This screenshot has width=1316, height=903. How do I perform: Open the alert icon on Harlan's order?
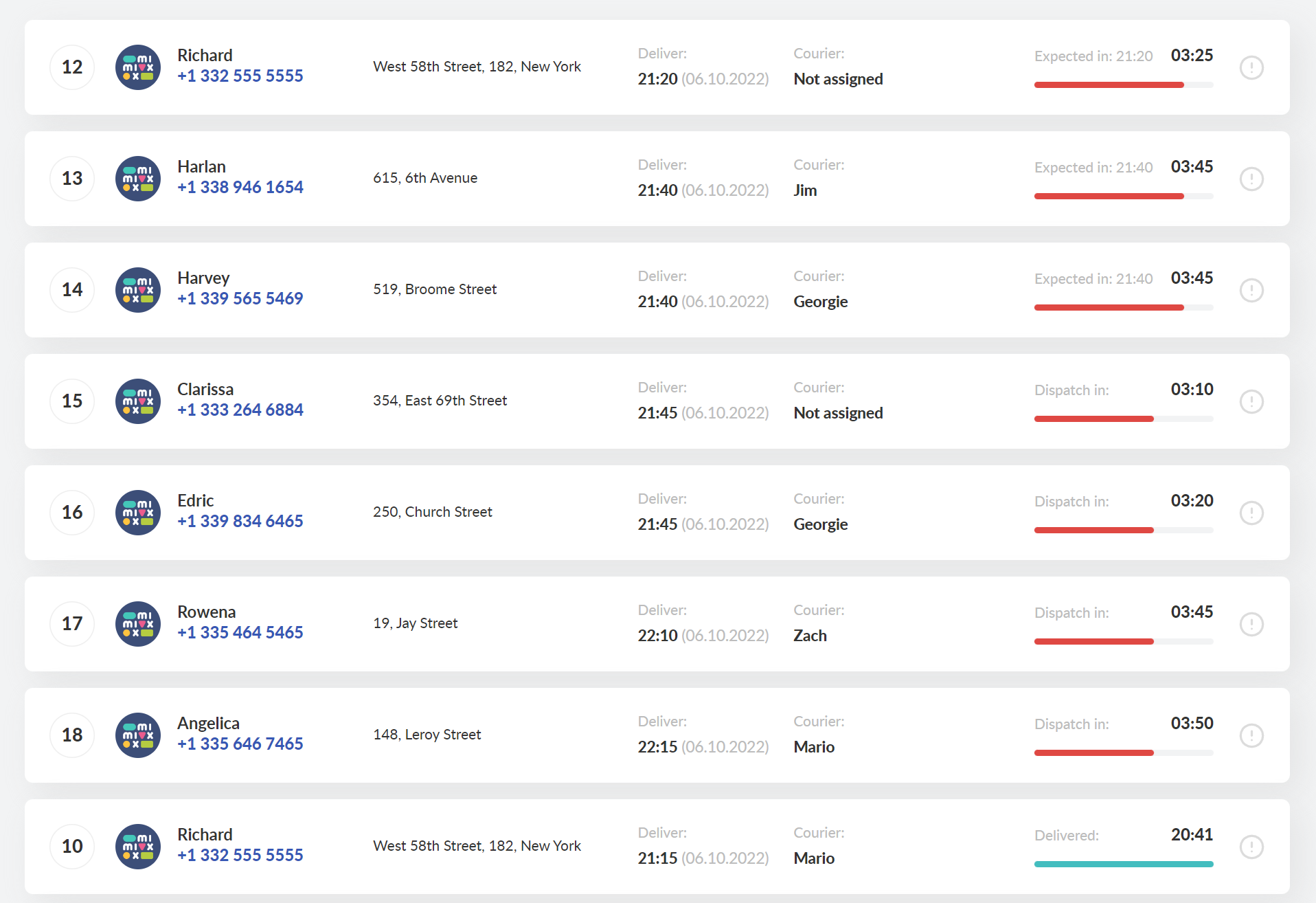coord(1251,179)
